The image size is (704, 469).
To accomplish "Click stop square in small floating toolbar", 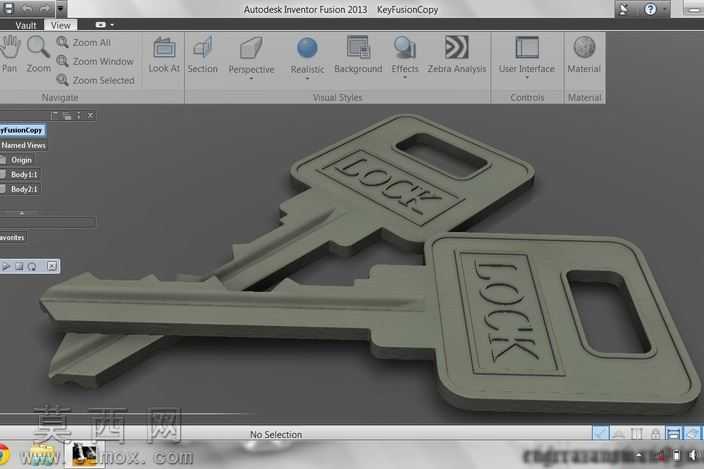I will [x=19, y=267].
